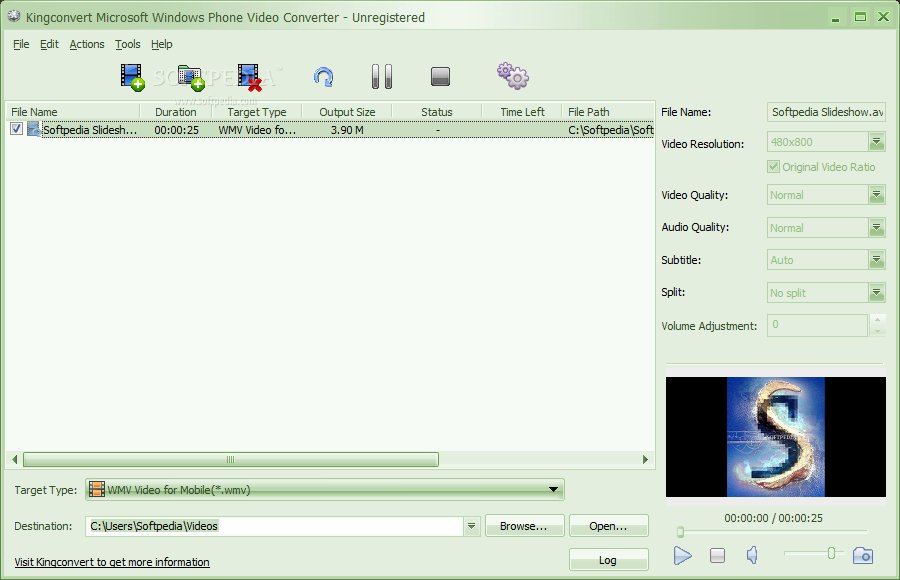
Task: Visit Kingconvert to get more information link
Action: point(112,562)
